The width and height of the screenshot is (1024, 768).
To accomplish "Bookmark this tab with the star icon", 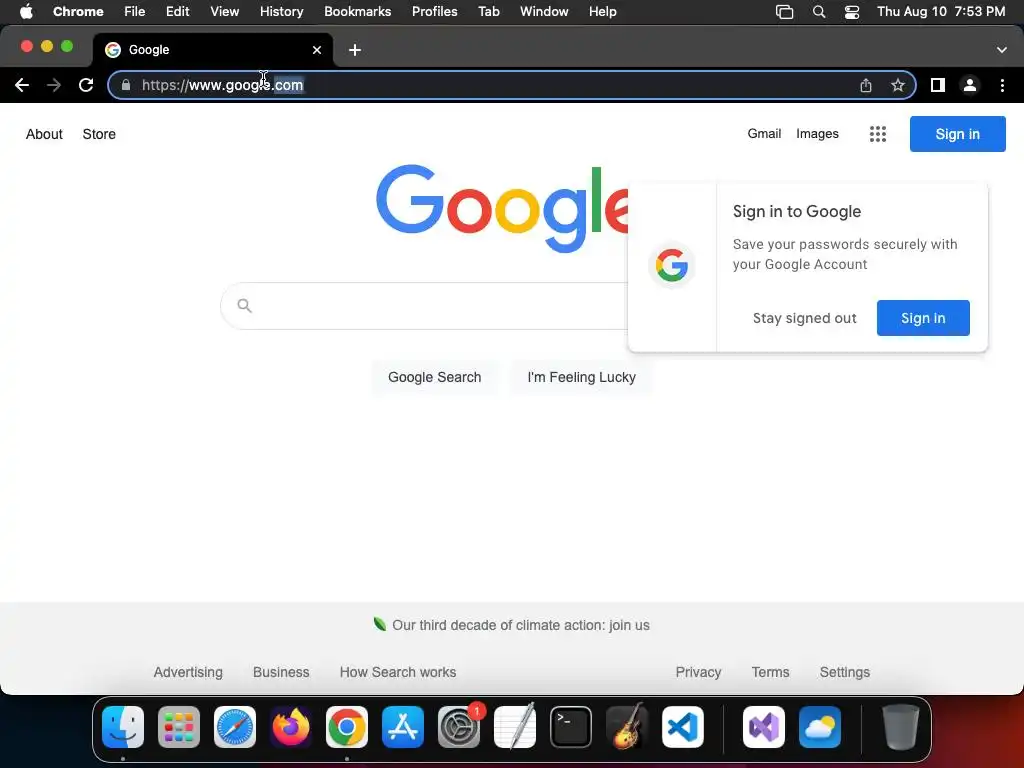I will [898, 85].
